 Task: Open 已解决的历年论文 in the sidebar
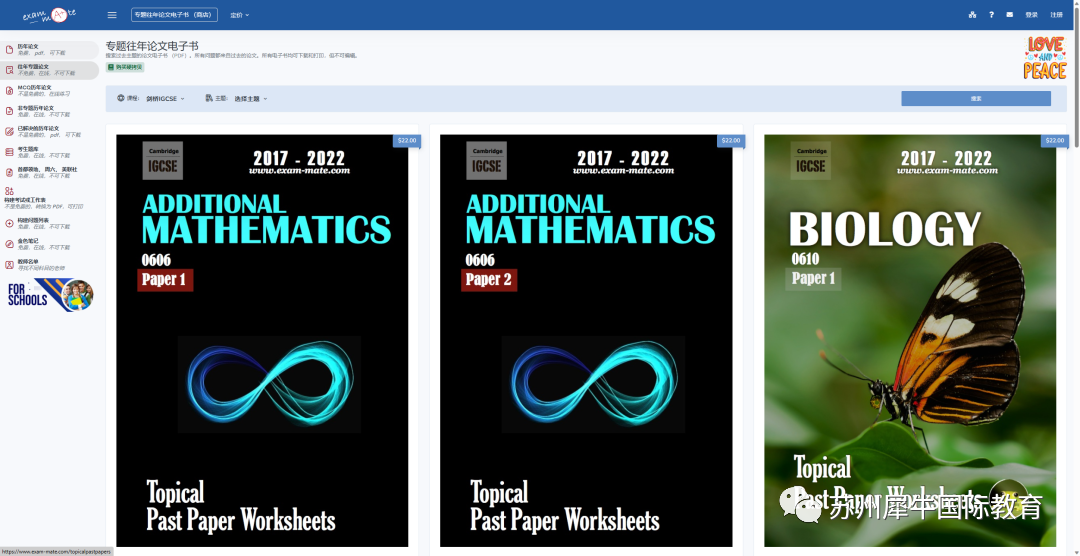[x=50, y=131]
